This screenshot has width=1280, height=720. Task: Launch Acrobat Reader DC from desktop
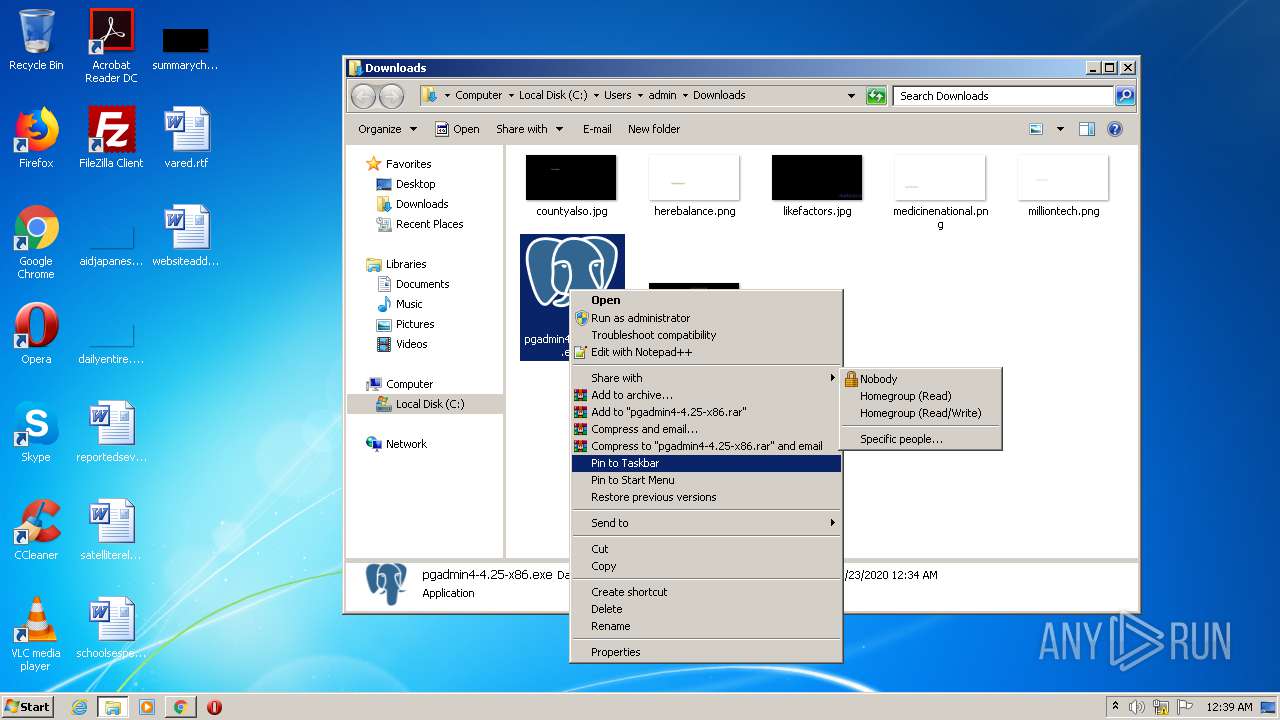[111, 45]
